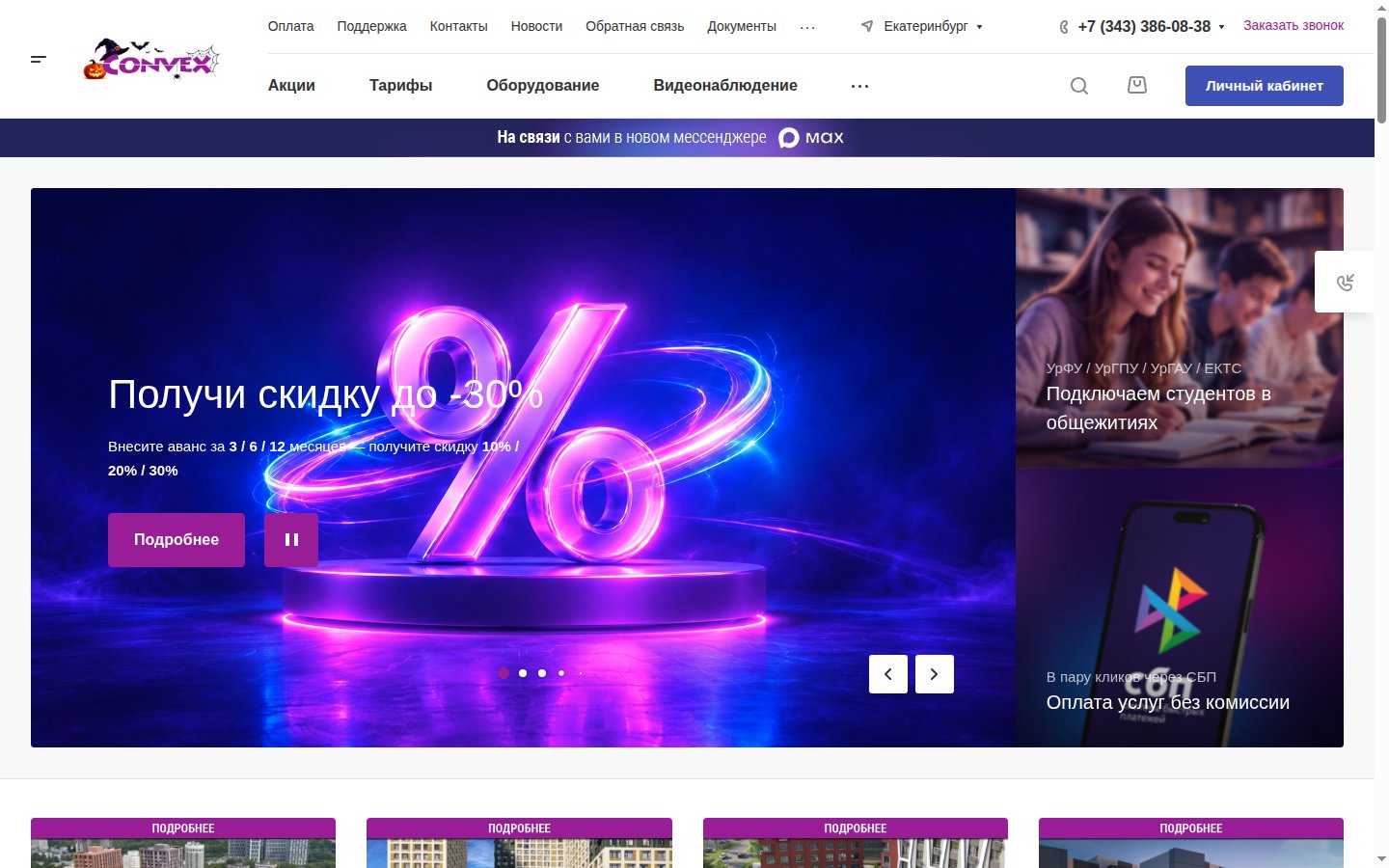Image resolution: width=1389 pixels, height=868 pixels.
Task: Open the site search
Action: 1079,86
